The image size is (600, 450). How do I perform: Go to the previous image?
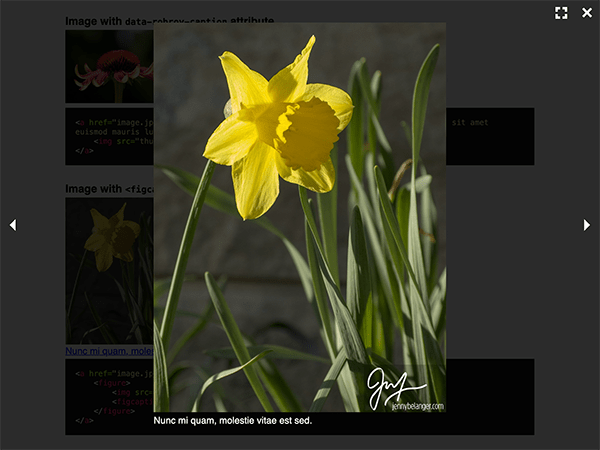[x=13, y=225]
